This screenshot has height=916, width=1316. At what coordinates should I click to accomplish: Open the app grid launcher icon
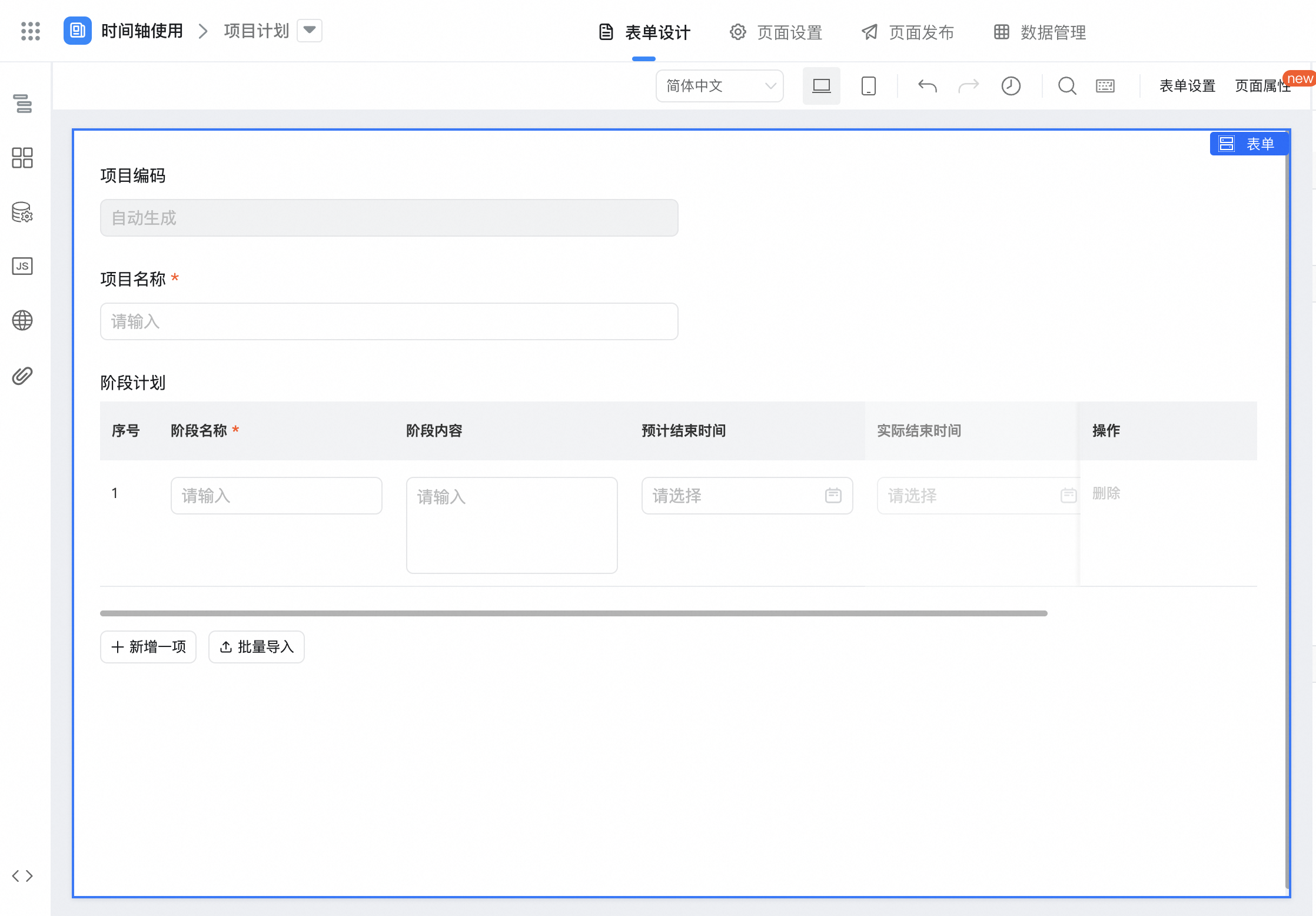point(31,31)
